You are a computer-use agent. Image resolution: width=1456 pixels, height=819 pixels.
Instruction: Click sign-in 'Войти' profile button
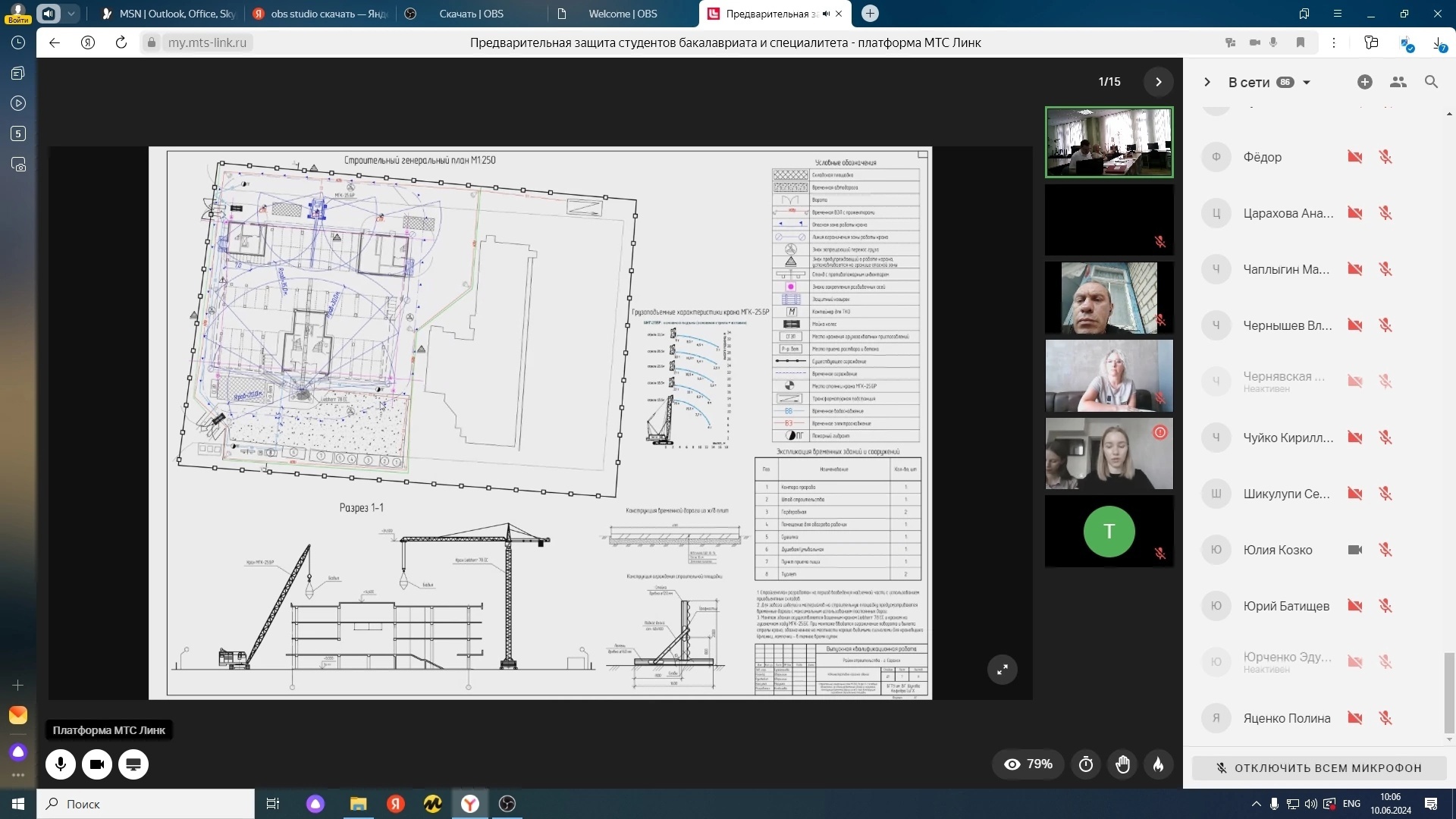pyautogui.click(x=18, y=14)
